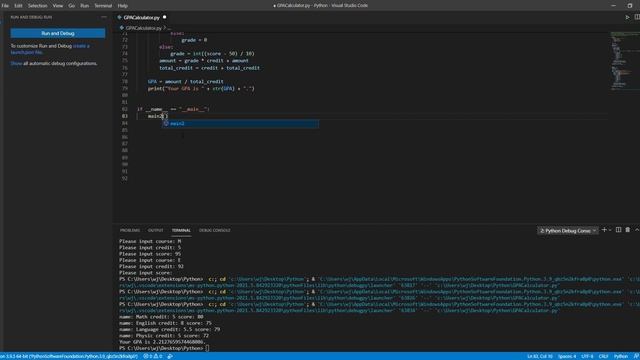Click the if __name__ == "__main__" line

(x=173, y=109)
